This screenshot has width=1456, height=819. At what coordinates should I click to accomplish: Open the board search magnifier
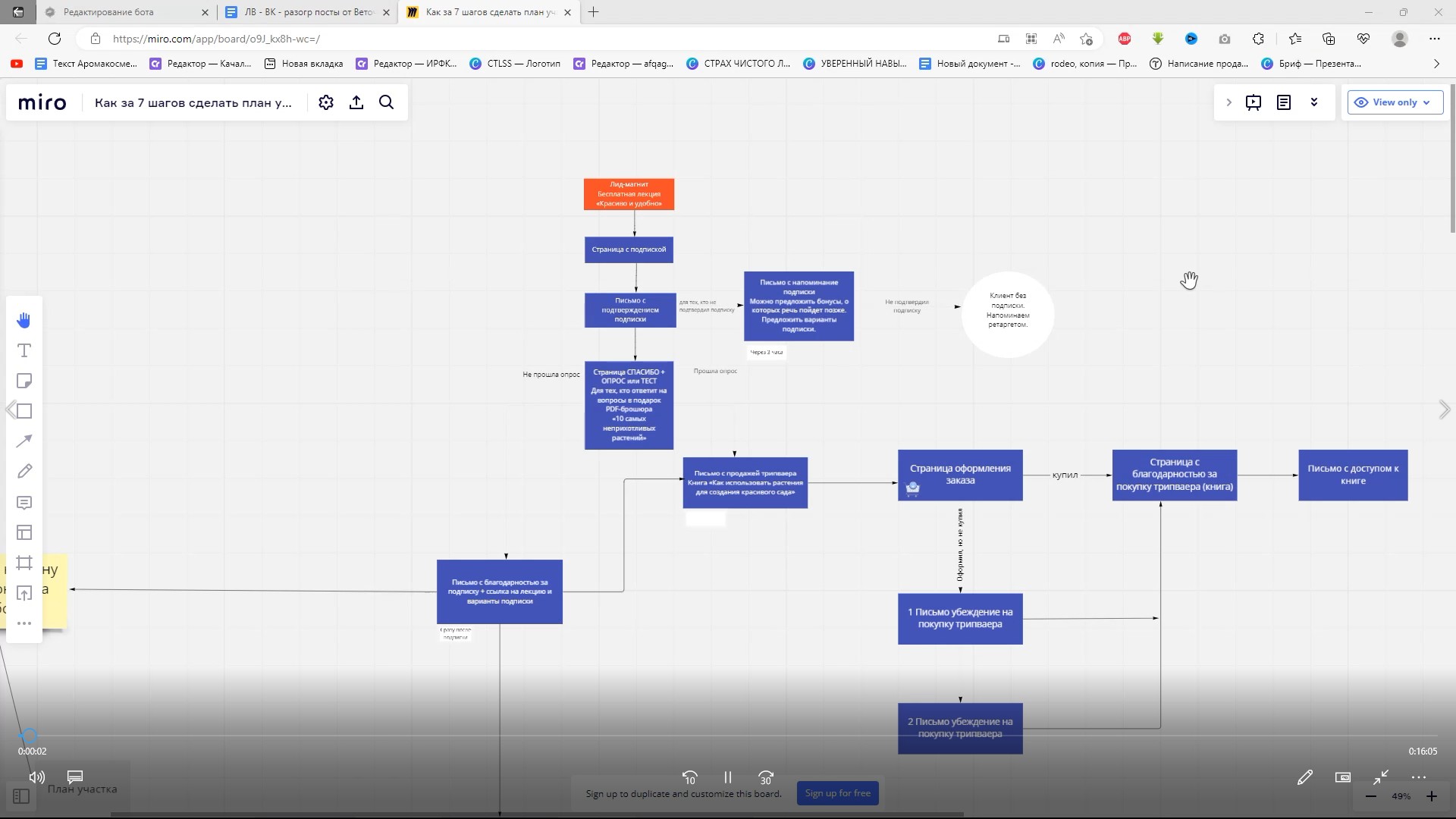[386, 102]
